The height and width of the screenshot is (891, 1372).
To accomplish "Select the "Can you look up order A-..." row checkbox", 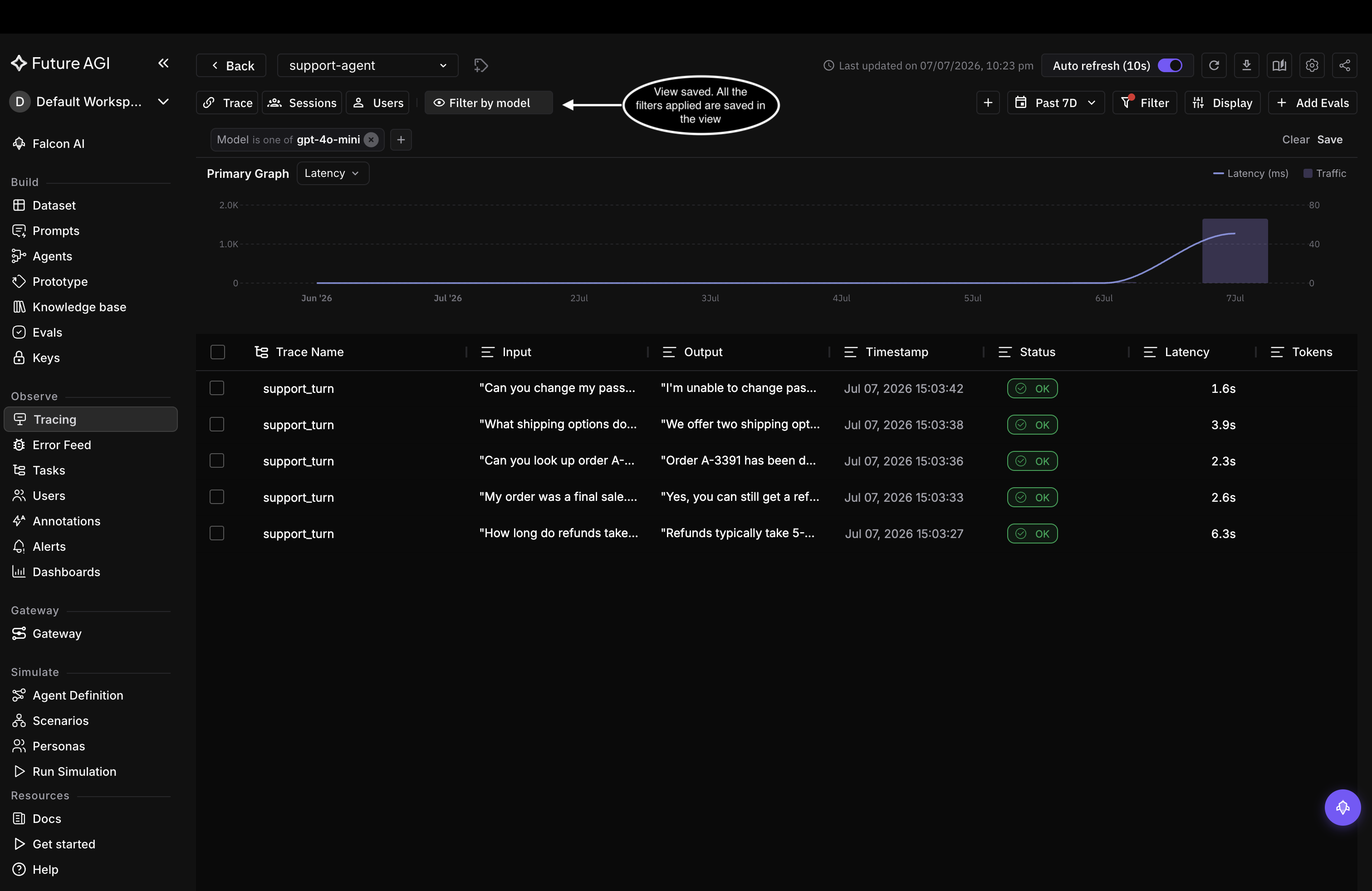I will point(217,460).
